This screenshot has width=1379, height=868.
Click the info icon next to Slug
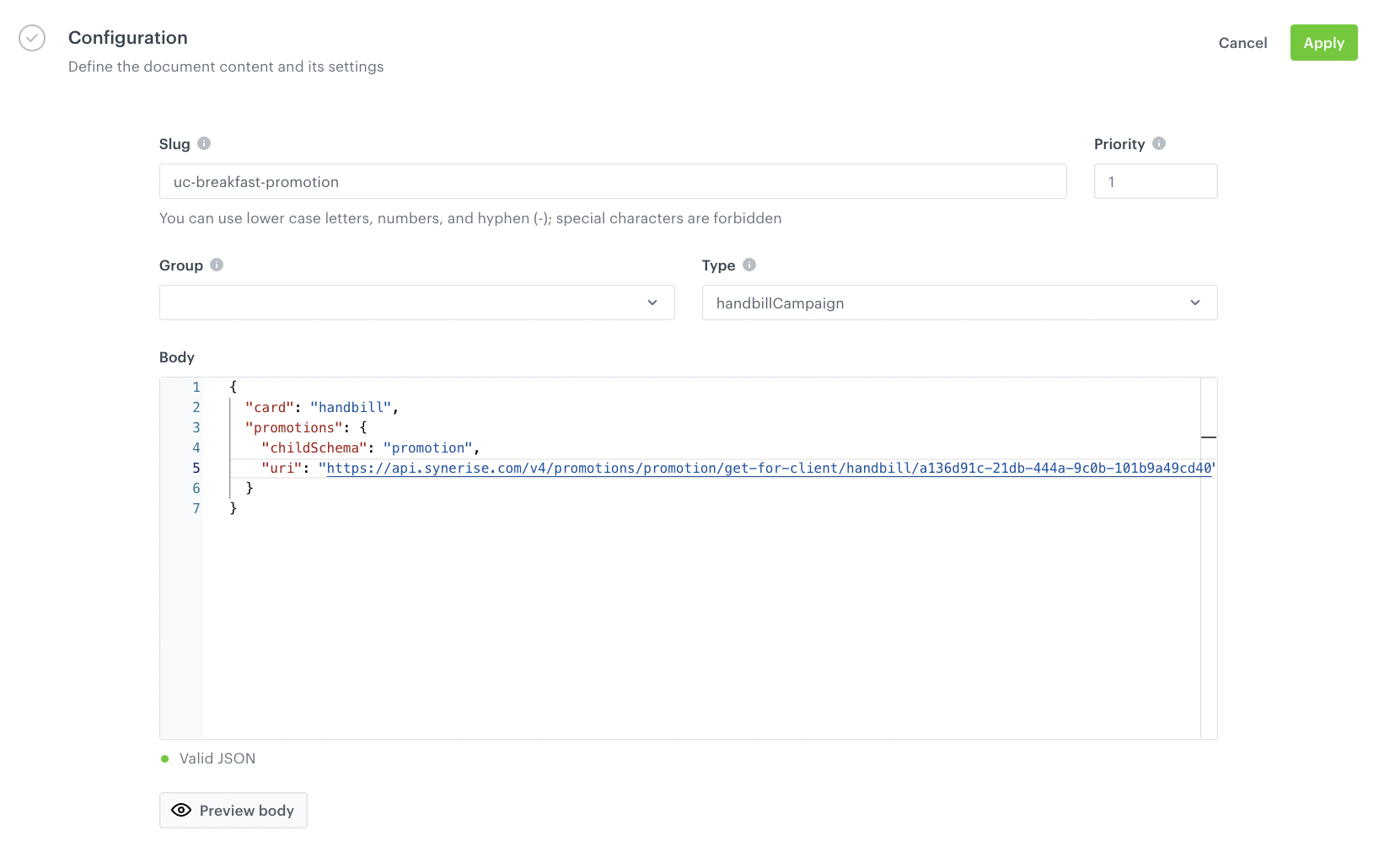tap(204, 143)
